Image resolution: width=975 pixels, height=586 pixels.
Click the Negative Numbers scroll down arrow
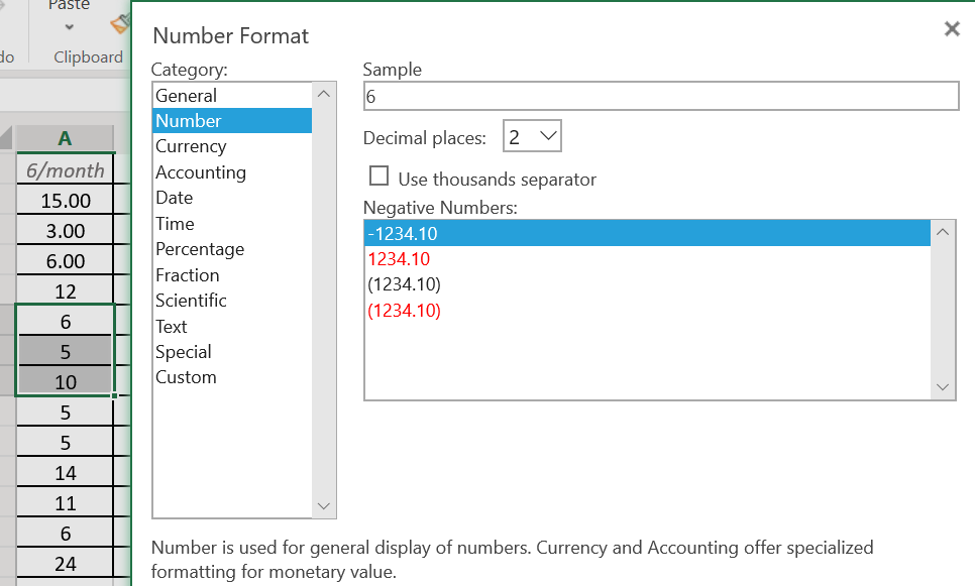pyautogui.click(x=943, y=387)
